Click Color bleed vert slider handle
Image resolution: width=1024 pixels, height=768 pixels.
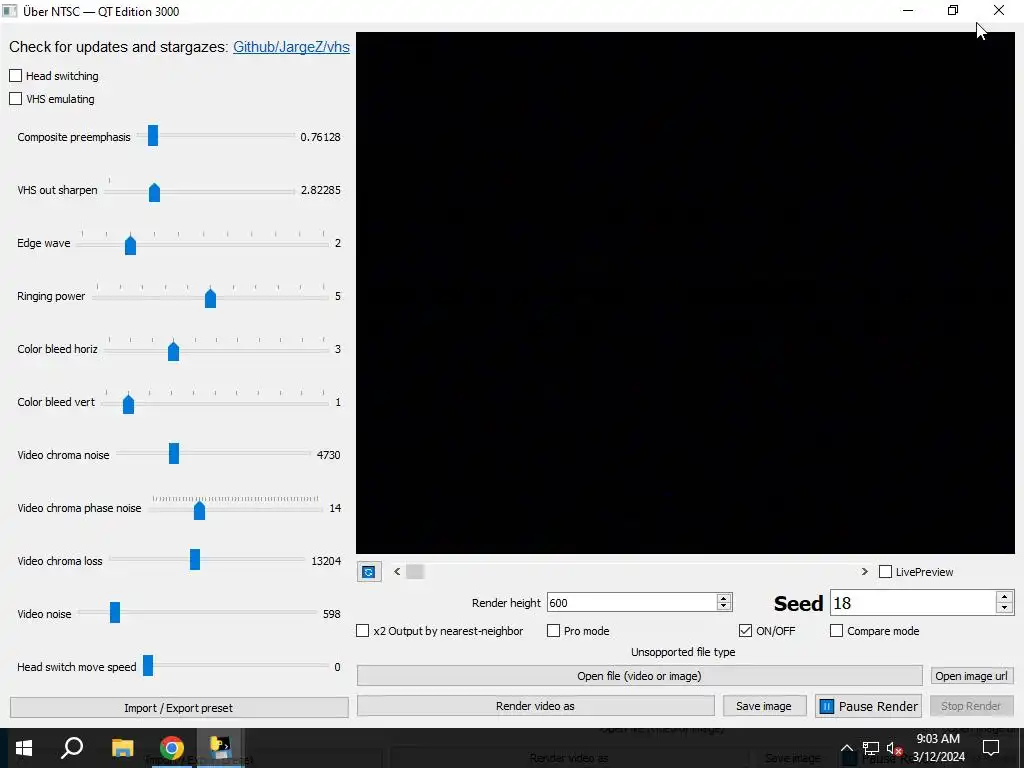pyautogui.click(x=129, y=404)
